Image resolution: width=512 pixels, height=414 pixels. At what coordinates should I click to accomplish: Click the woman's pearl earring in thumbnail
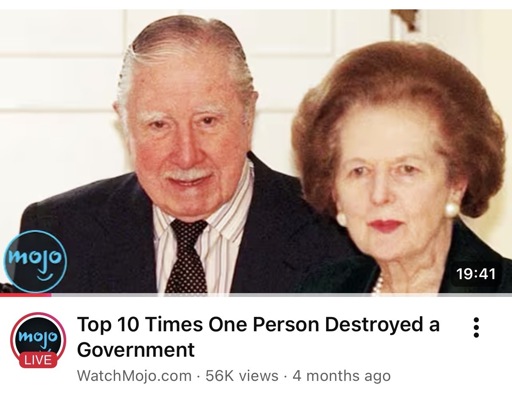452,210
